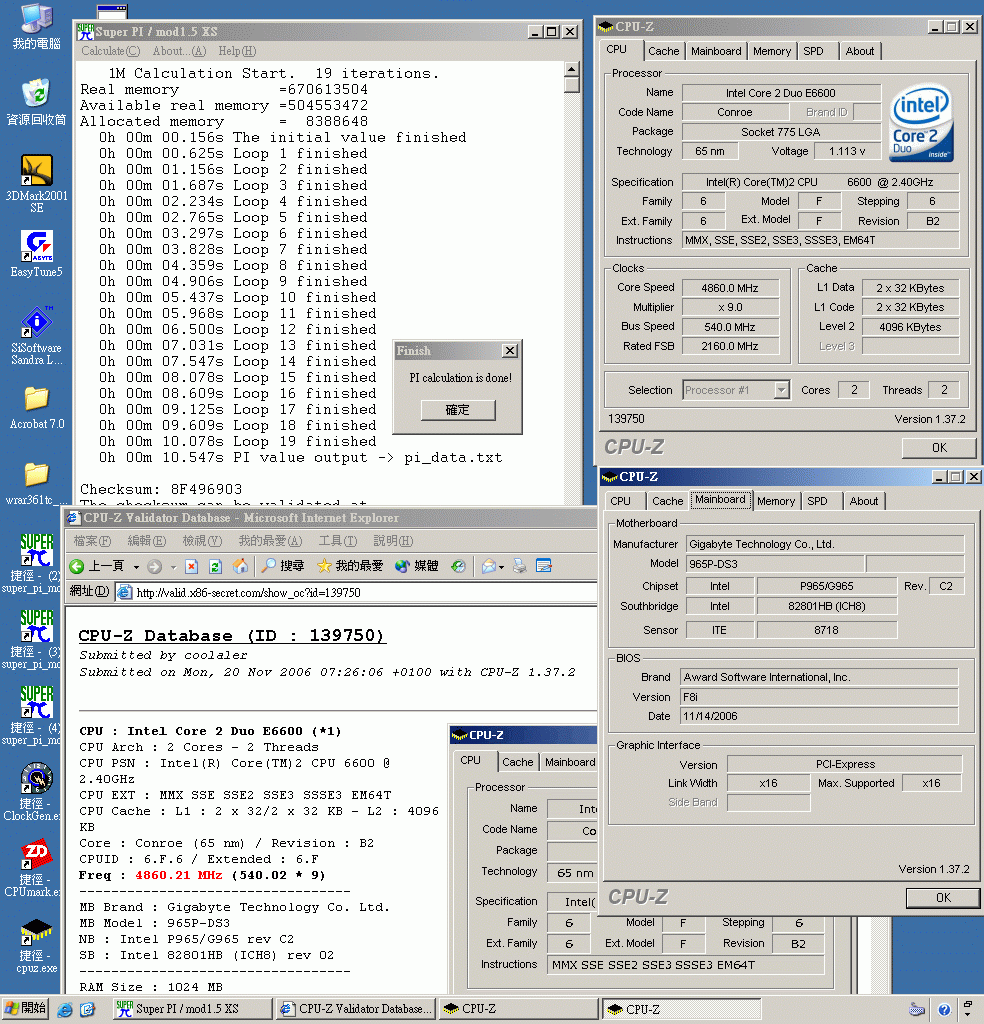984x1024 pixels.
Task: Click the help icon in system tray
Action: click(944, 1010)
